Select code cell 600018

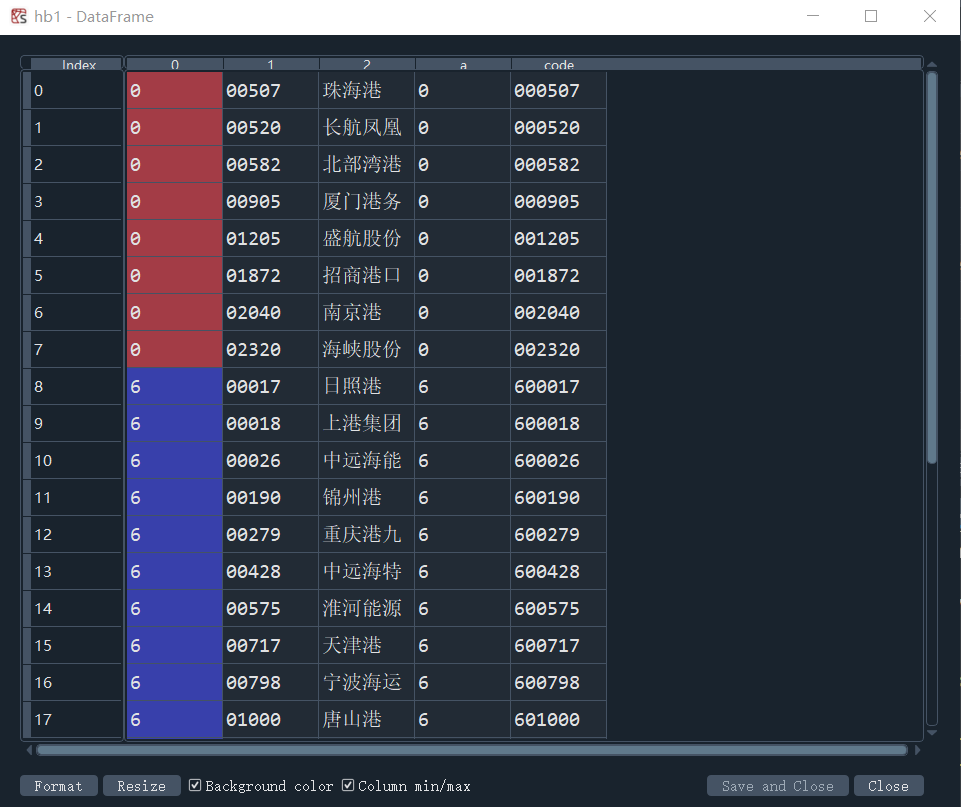(x=558, y=423)
